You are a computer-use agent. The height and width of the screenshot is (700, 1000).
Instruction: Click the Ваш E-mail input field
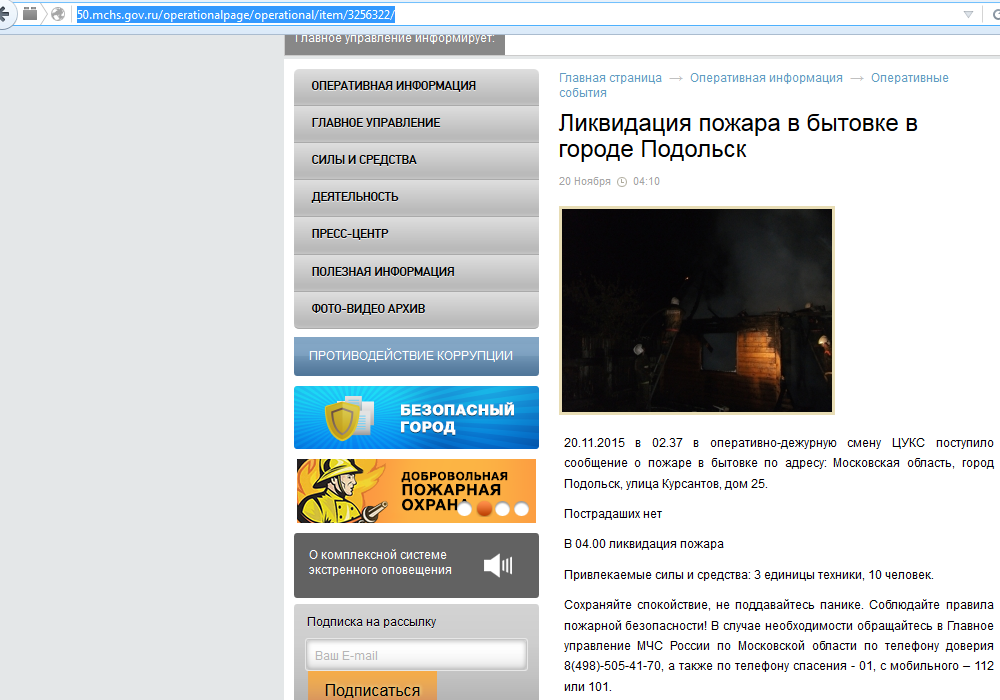[x=416, y=656]
